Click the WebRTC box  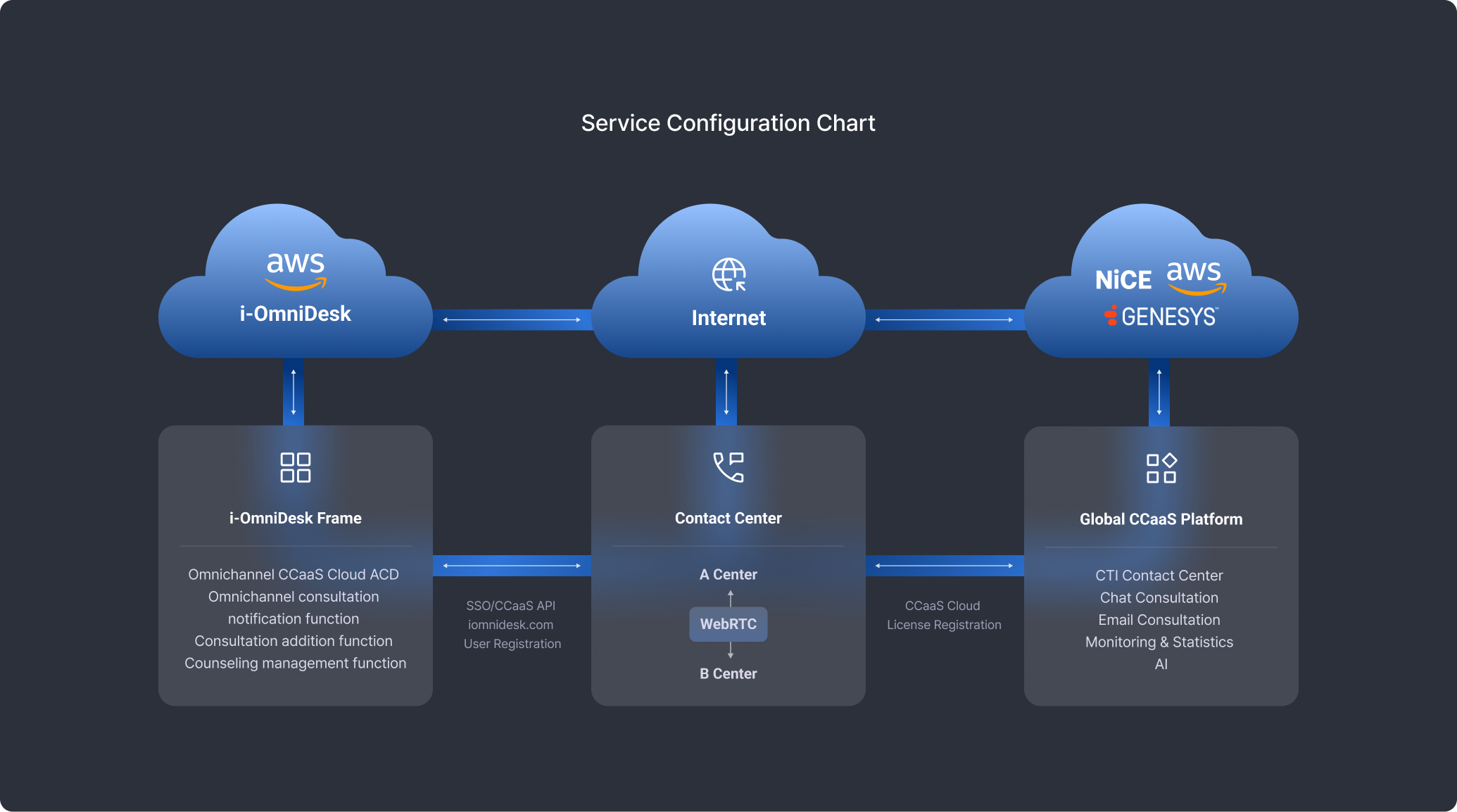coord(728,624)
